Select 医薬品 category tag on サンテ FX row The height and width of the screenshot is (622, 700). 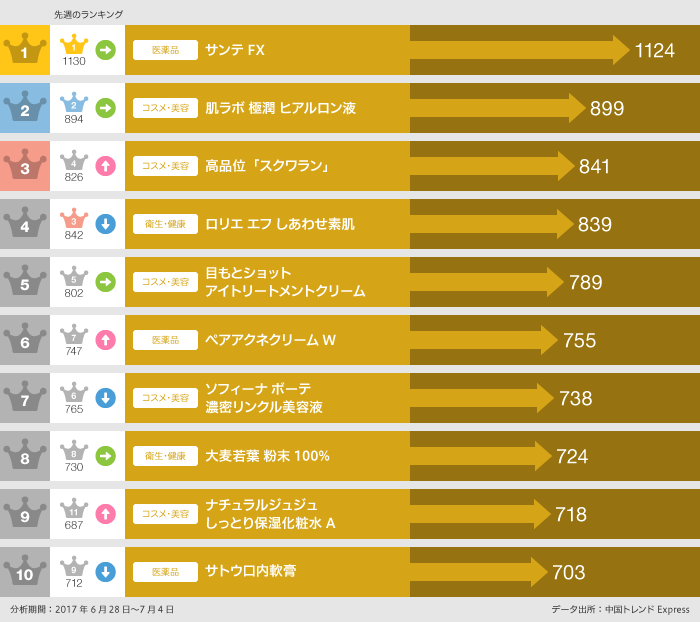pos(165,50)
